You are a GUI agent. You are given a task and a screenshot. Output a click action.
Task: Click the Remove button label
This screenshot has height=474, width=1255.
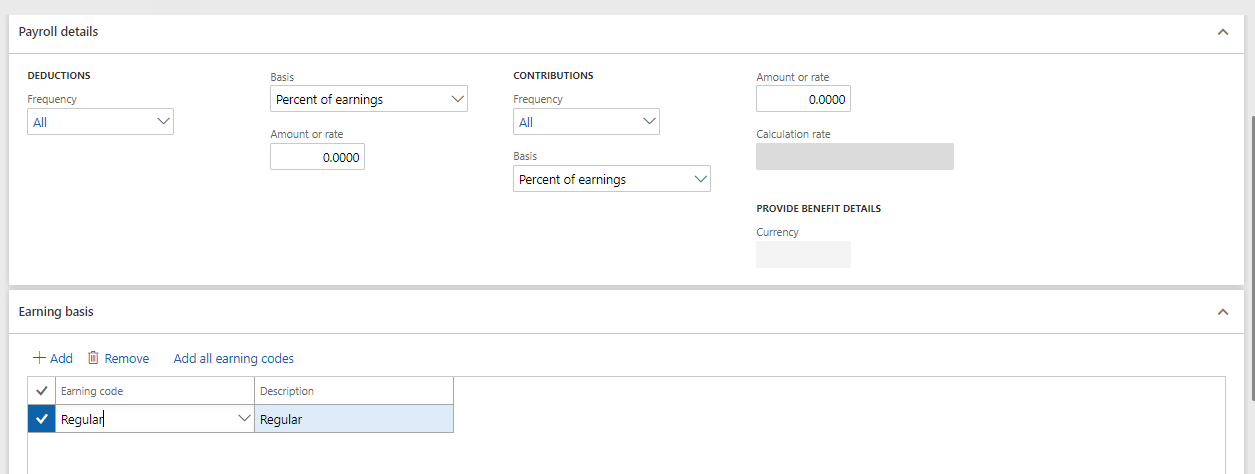[127, 358]
